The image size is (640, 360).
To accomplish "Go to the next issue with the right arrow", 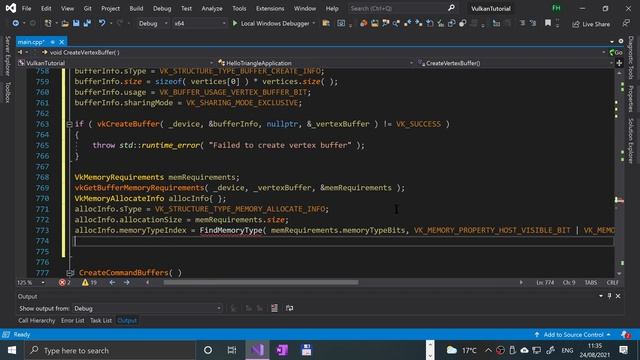I will tap(127, 282).
